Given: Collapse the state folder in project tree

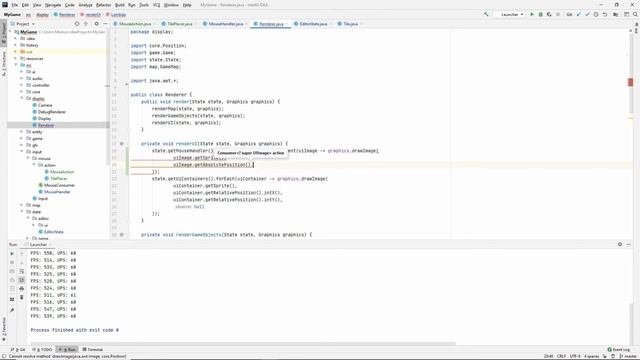Looking at the screenshot, I should point(22,211).
